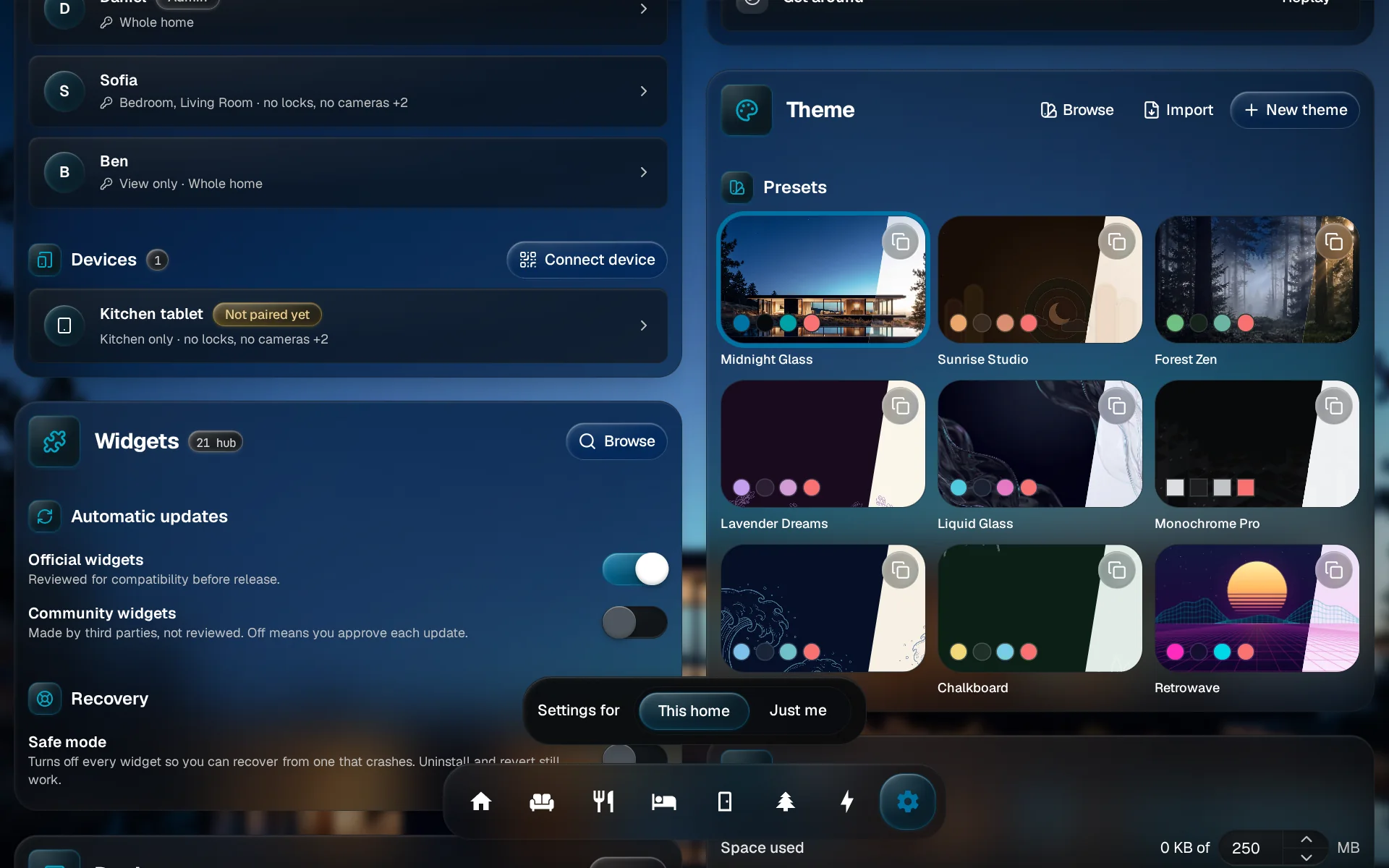Click the Theme palette icon
The image size is (1389, 868).
pos(747,110)
